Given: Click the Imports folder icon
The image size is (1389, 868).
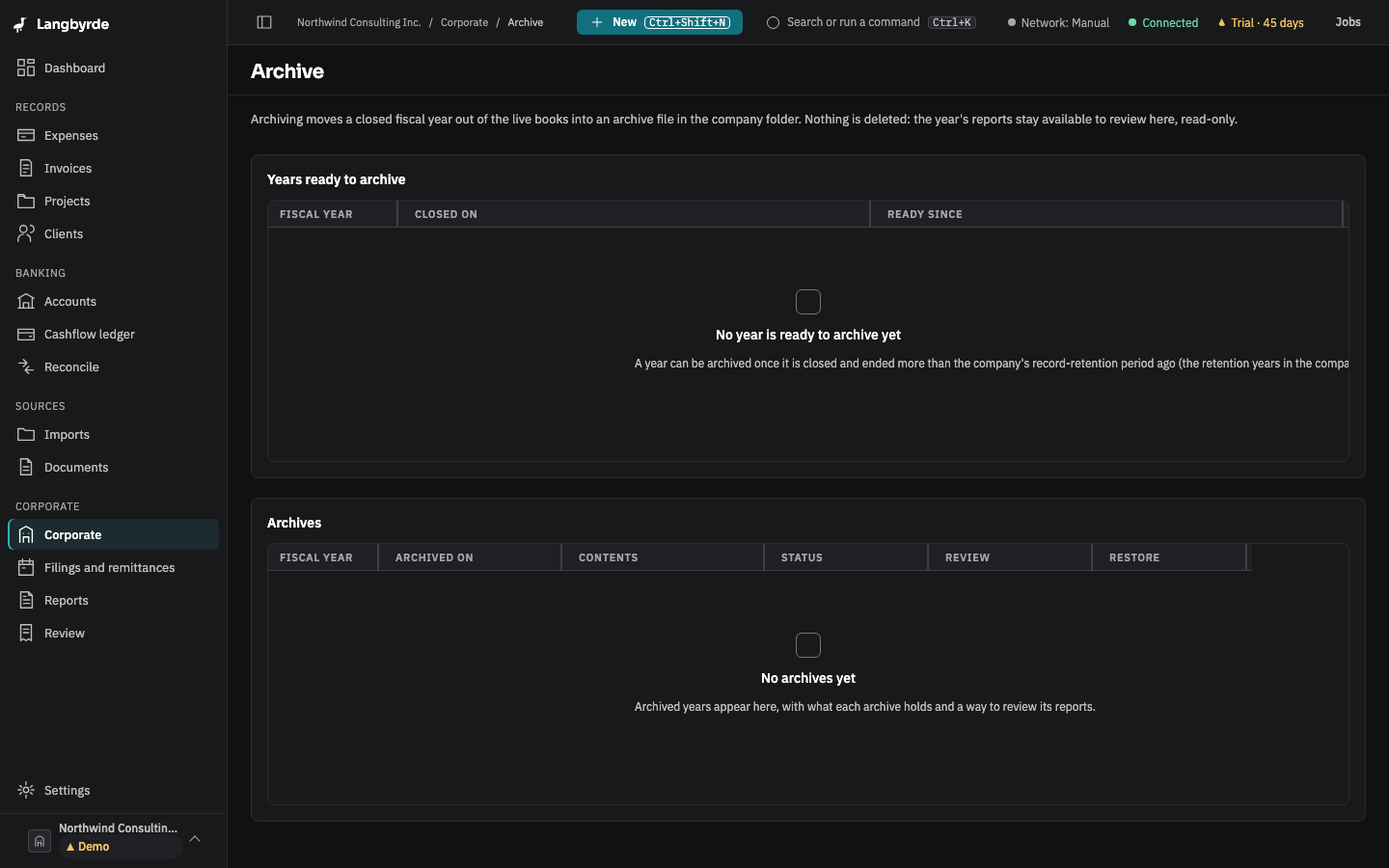Looking at the screenshot, I should [x=26, y=434].
